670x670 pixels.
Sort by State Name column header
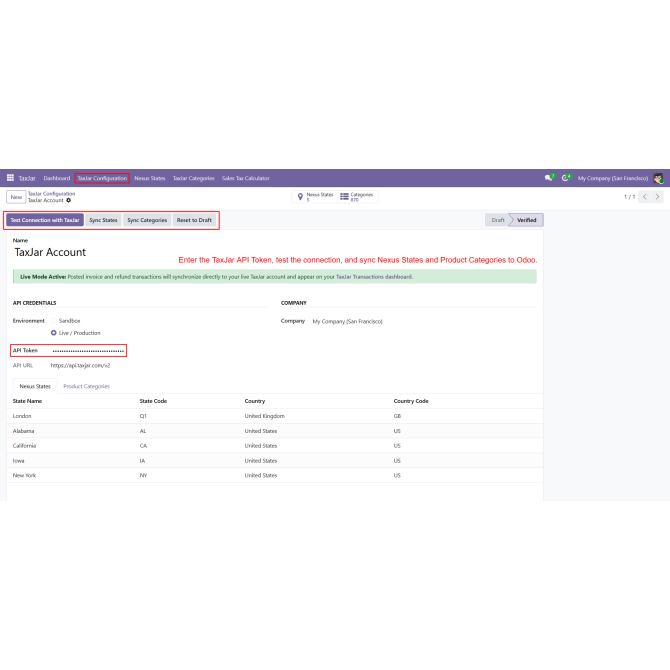tap(27, 401)
